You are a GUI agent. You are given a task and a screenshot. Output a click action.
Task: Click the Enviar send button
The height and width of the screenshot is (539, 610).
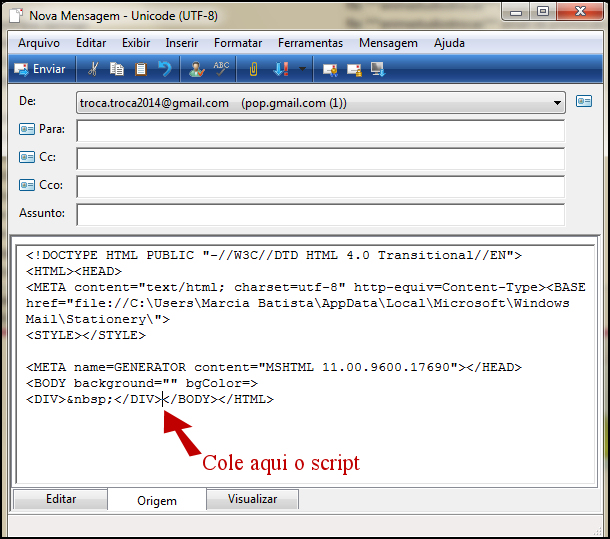[40, 69]
